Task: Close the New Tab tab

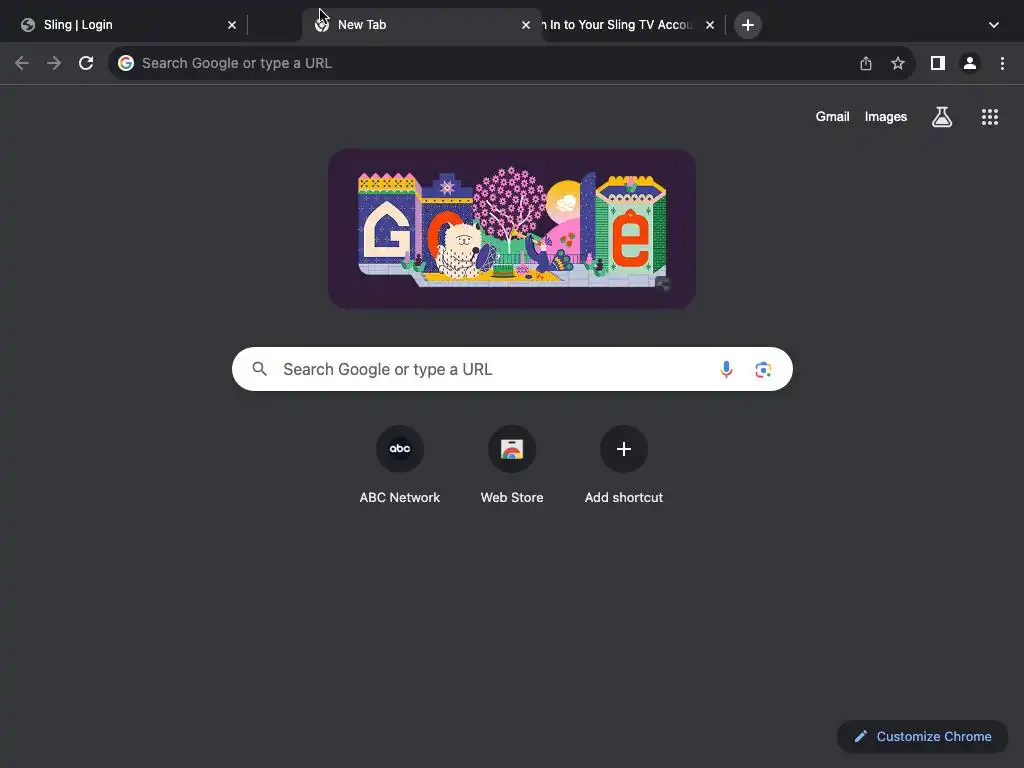Action: click(x=526, y=25)
